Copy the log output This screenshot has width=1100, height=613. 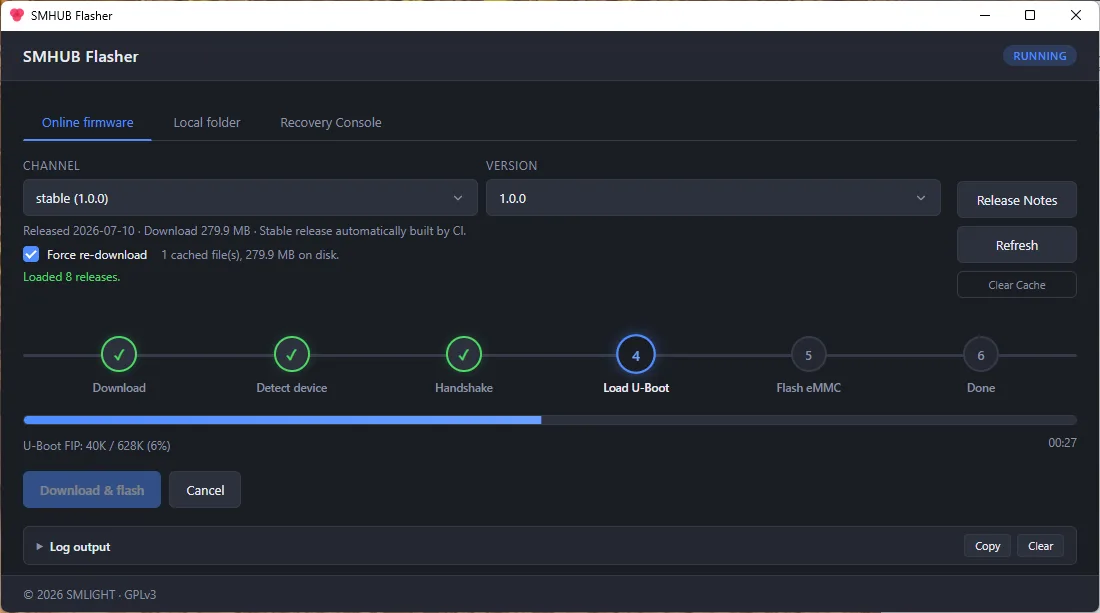[x=987, y=546]
